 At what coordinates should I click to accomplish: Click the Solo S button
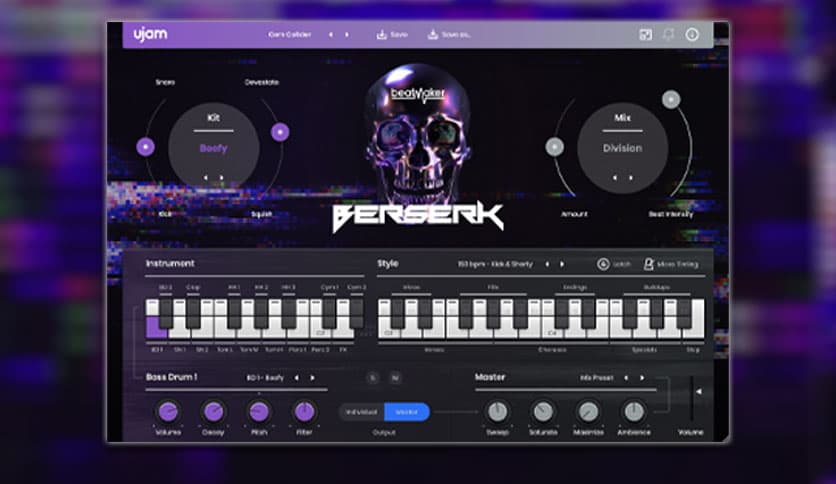click(x=373, y=378)
